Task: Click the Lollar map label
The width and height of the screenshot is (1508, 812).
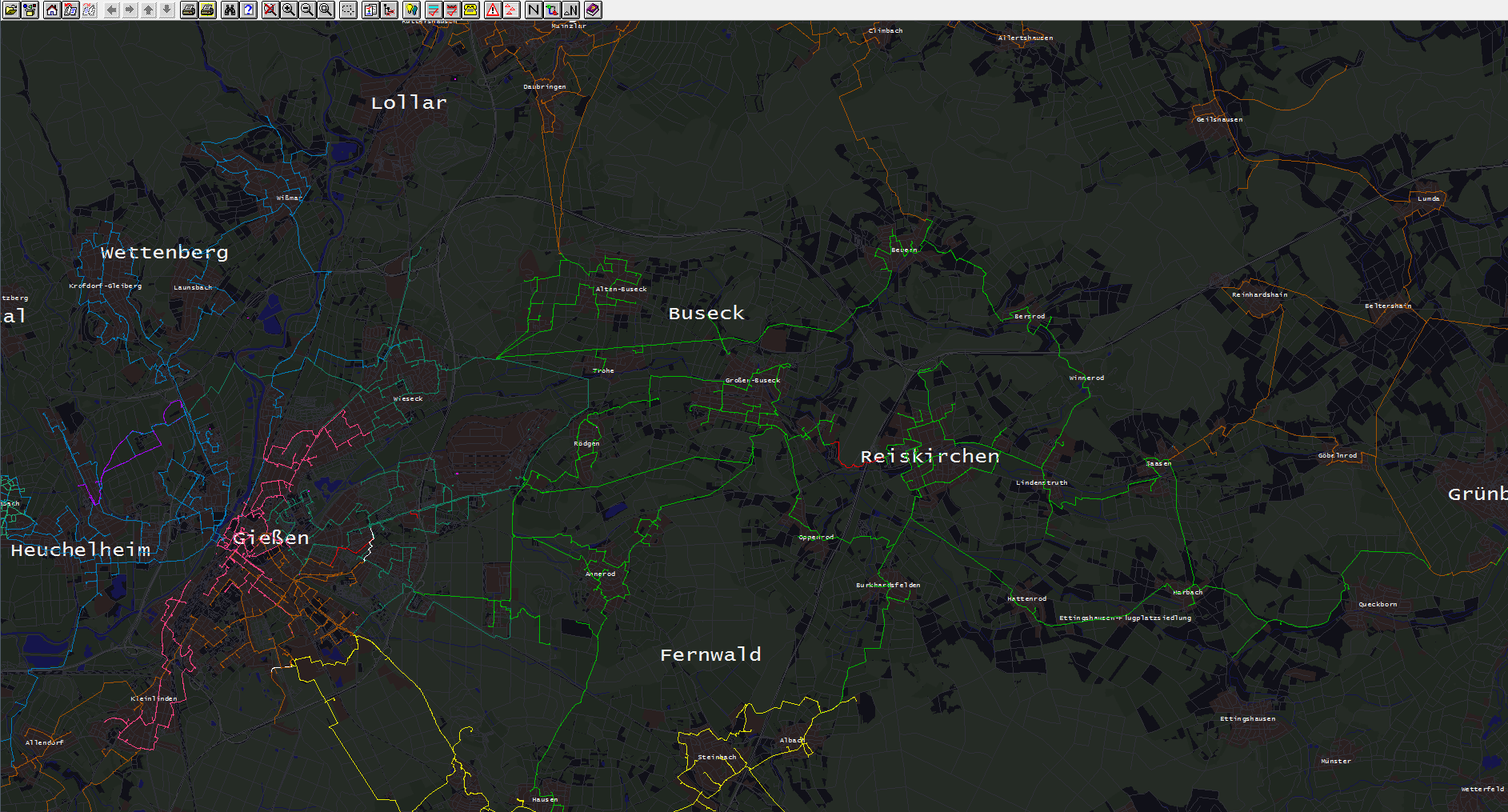Action: point(409,102)
